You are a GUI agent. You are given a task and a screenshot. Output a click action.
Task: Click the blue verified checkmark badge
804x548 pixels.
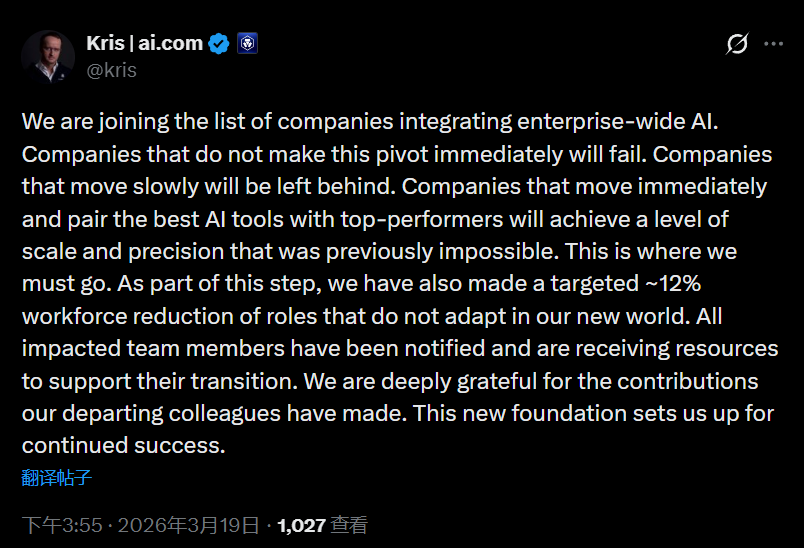219,44
